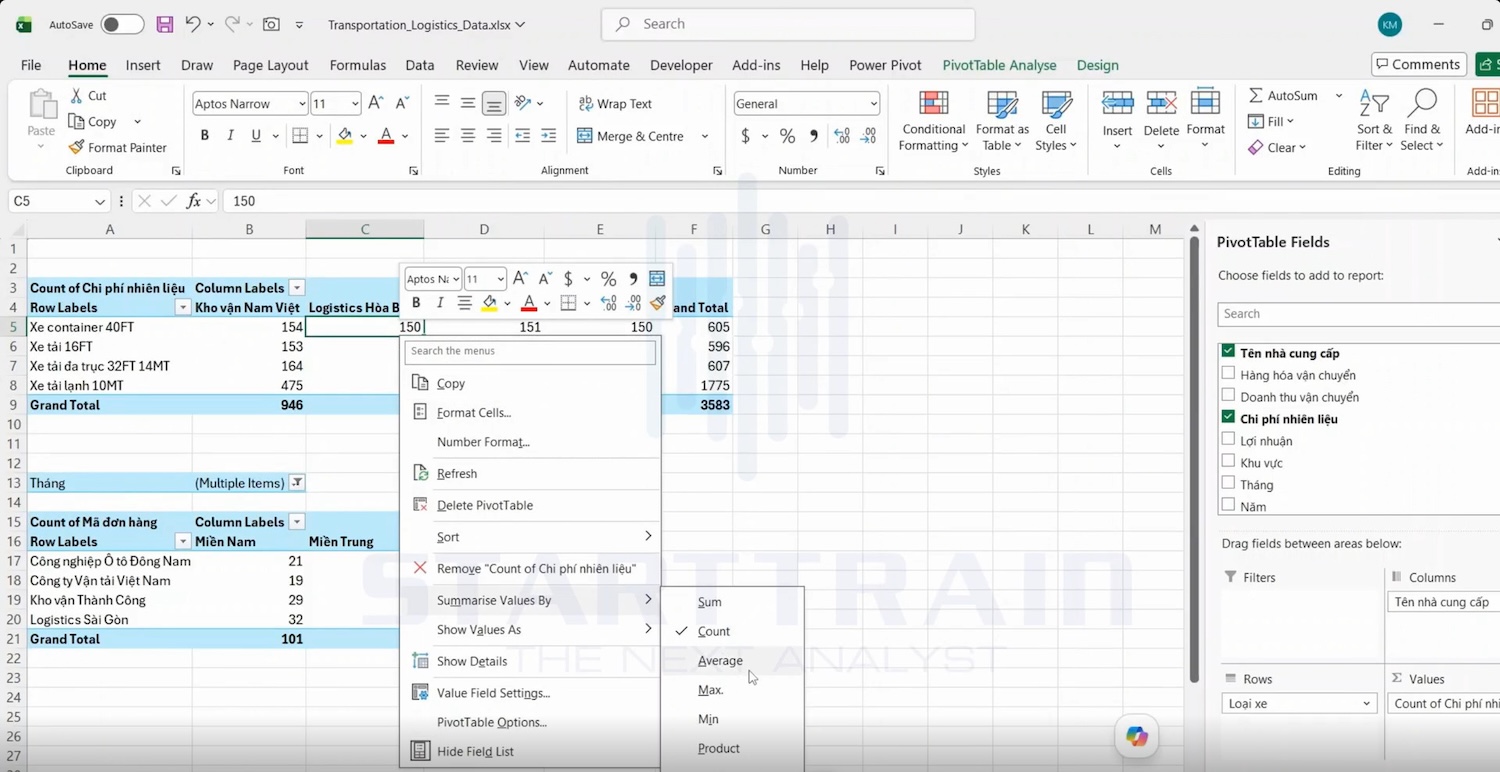
Task: Click the Undo arrow icon
Action: coord(193,24)
